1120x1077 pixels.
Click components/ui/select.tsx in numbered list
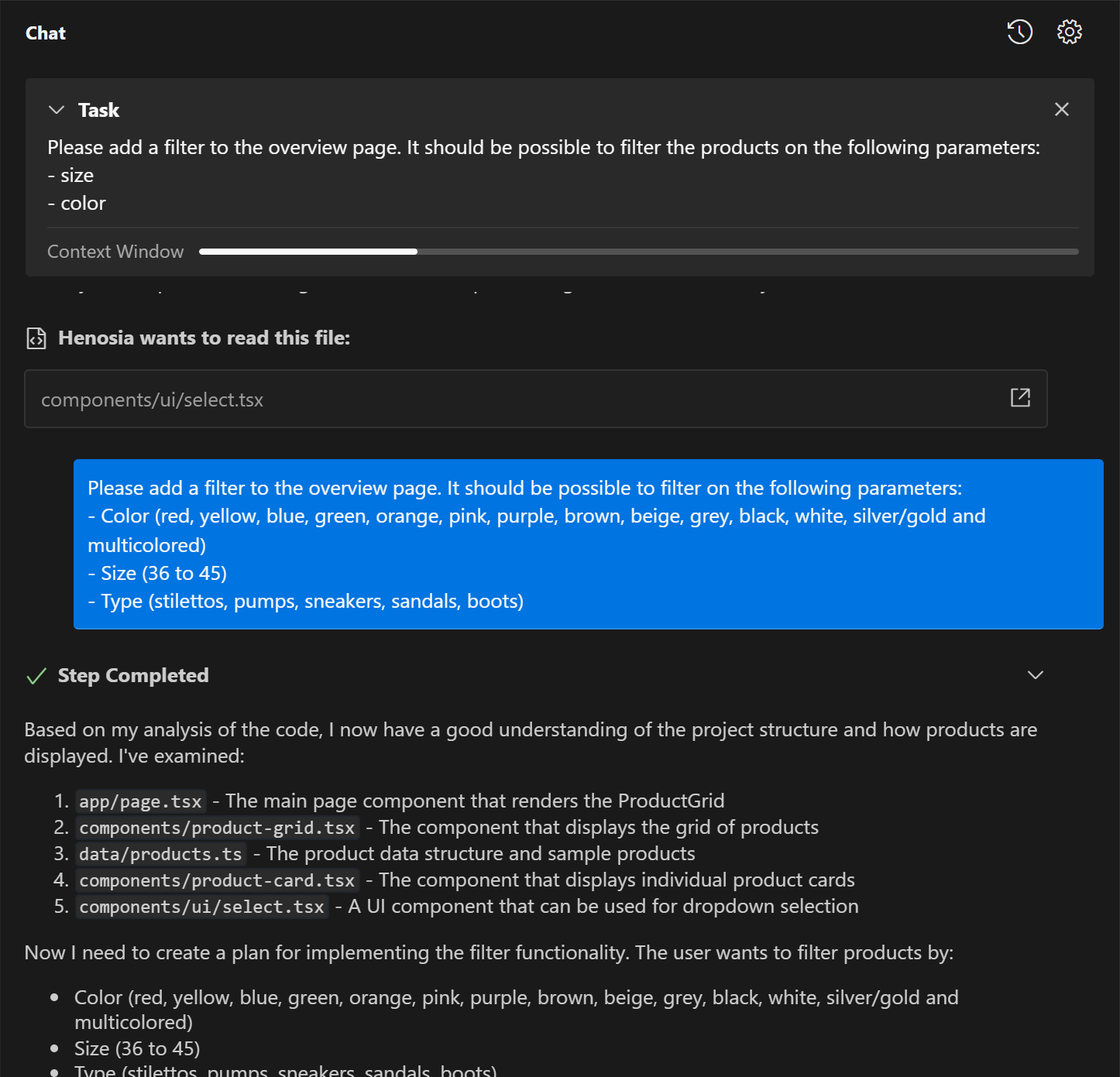(x=201, y=907)
